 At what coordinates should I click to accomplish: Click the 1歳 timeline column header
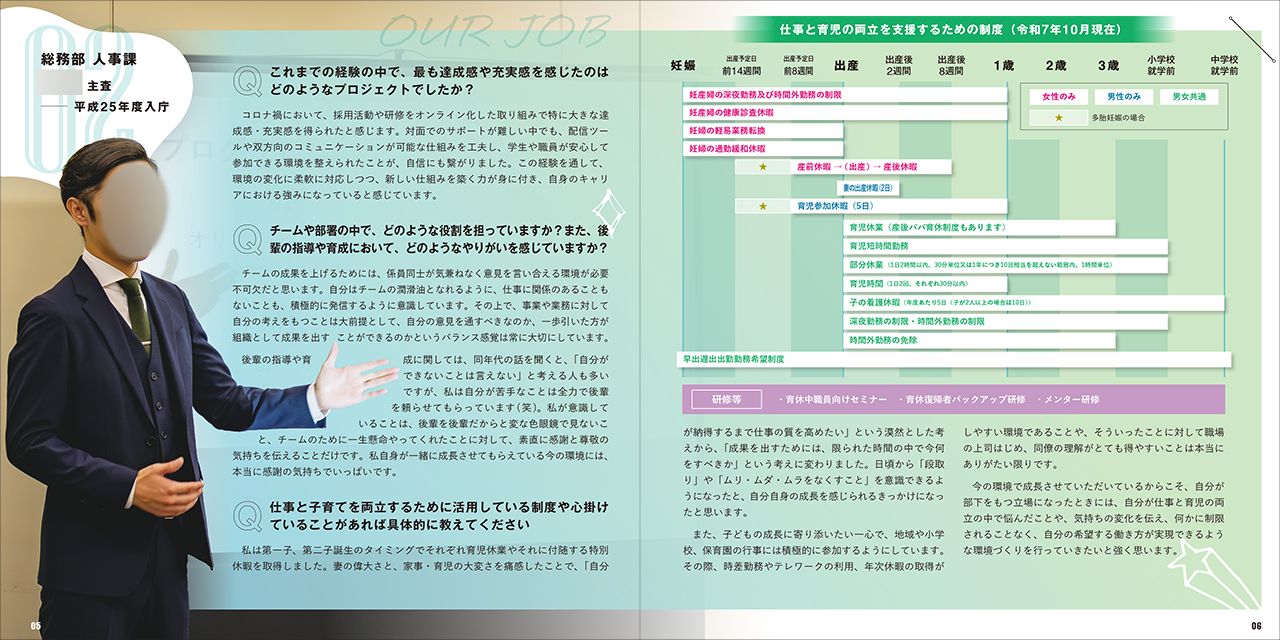tap(1003, 65)
